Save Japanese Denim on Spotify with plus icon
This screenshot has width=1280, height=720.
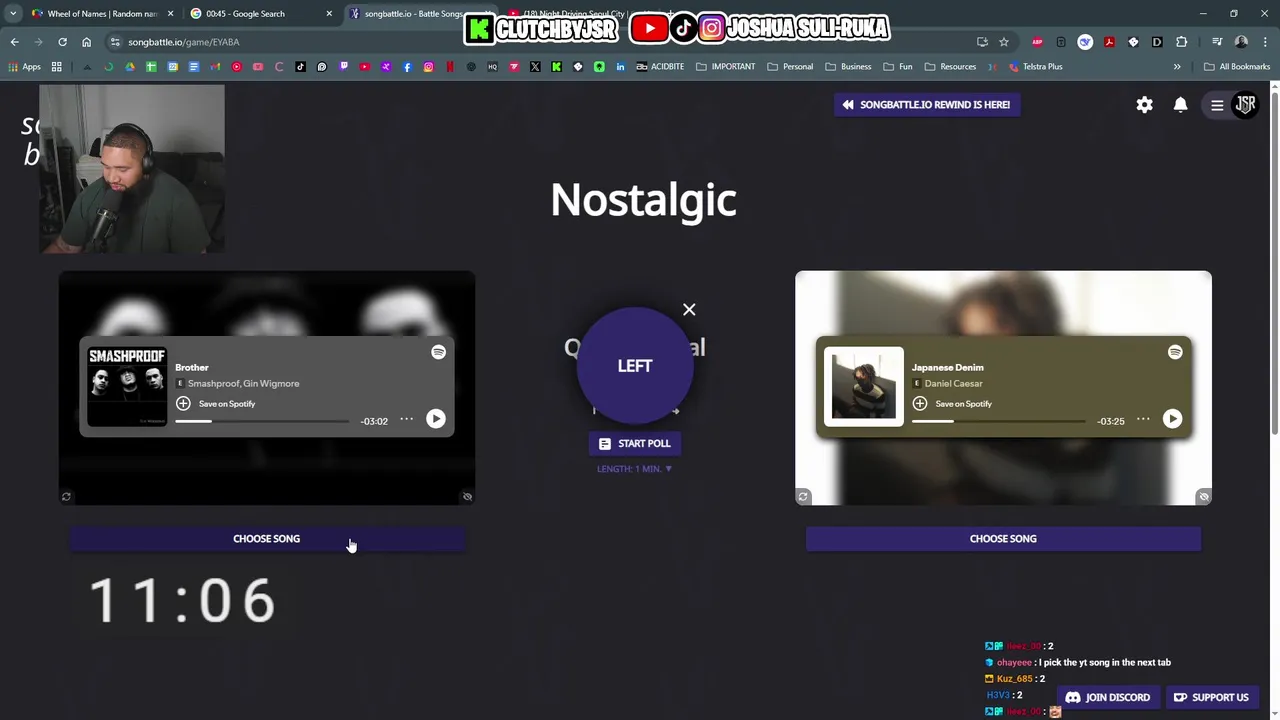pos(920,403)
